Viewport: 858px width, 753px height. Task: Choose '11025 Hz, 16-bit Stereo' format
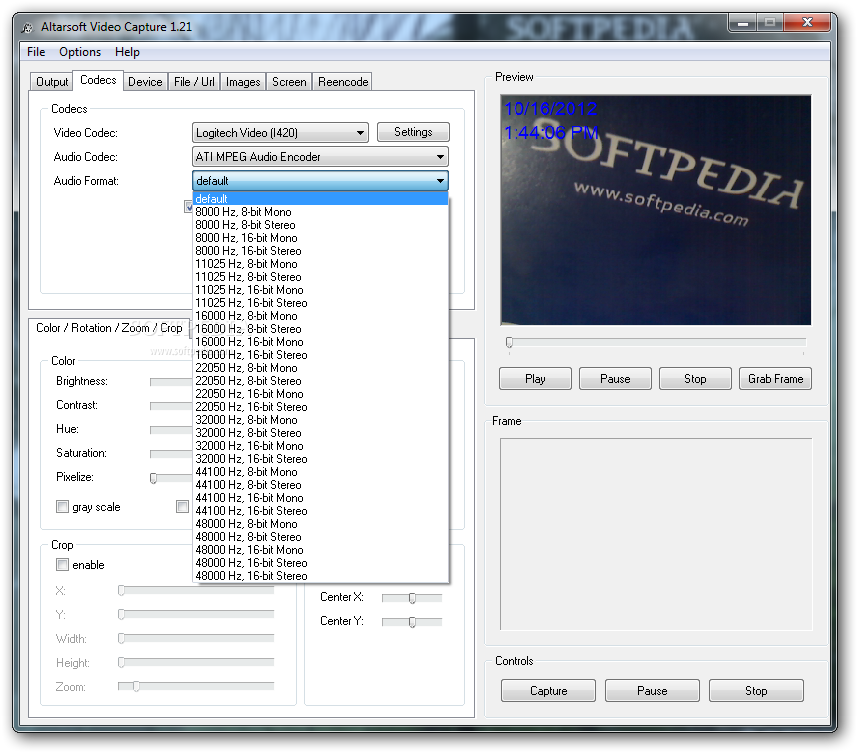(x=320, y=303)
